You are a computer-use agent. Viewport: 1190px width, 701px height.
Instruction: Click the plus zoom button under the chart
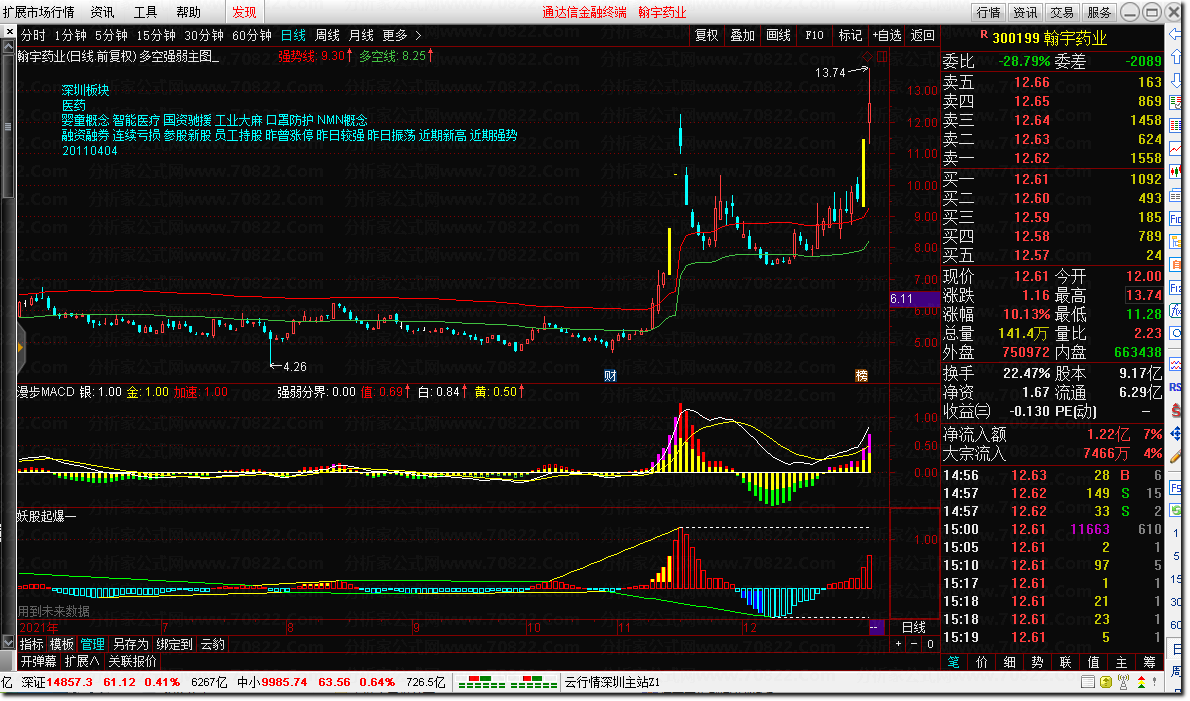899,644
